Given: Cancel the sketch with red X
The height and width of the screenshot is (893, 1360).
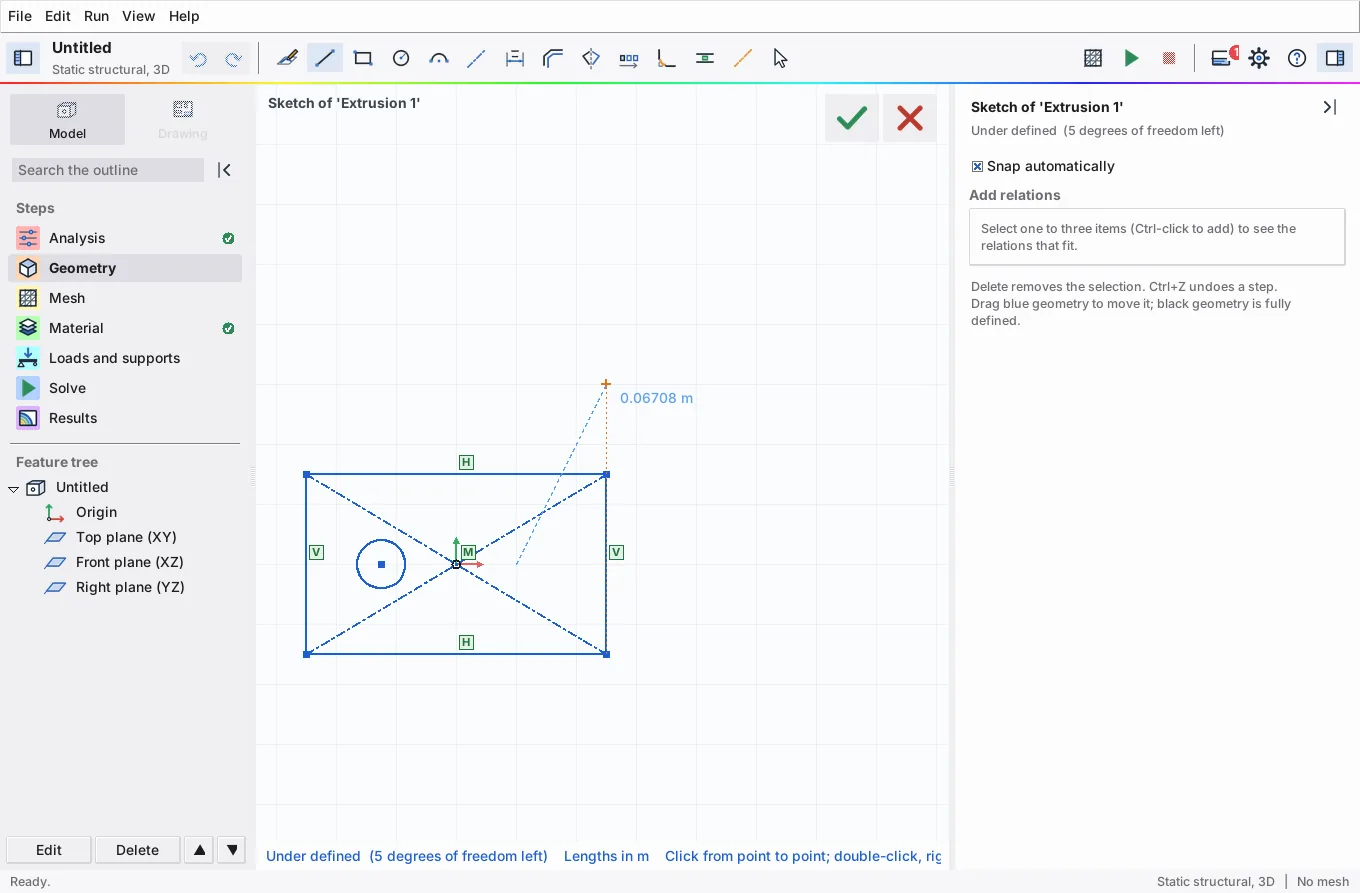Looking at the screenshot, I should 910,118.
